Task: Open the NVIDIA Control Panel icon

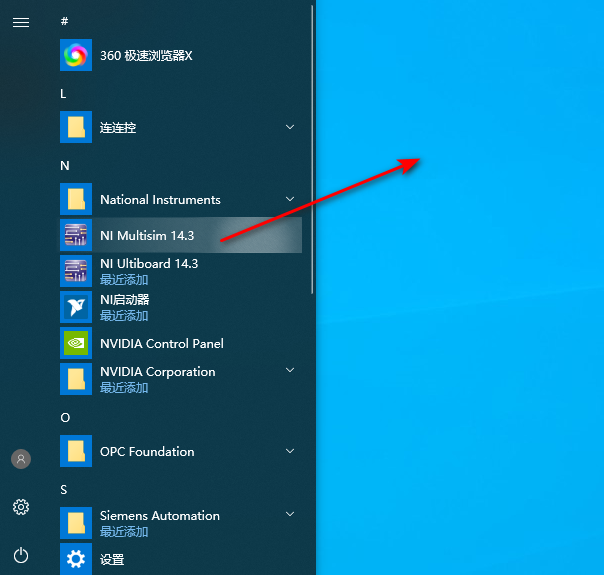Action: point(76,343)
